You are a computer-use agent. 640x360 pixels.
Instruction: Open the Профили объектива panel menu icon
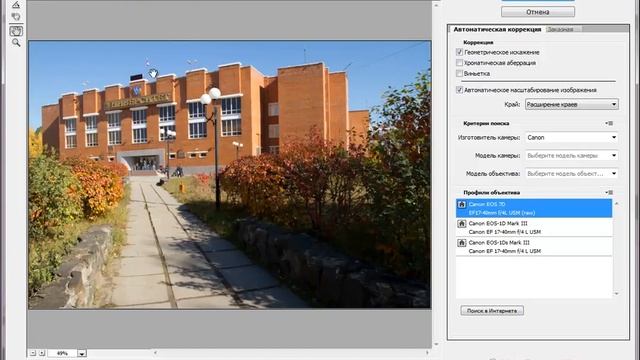(609, 192)
